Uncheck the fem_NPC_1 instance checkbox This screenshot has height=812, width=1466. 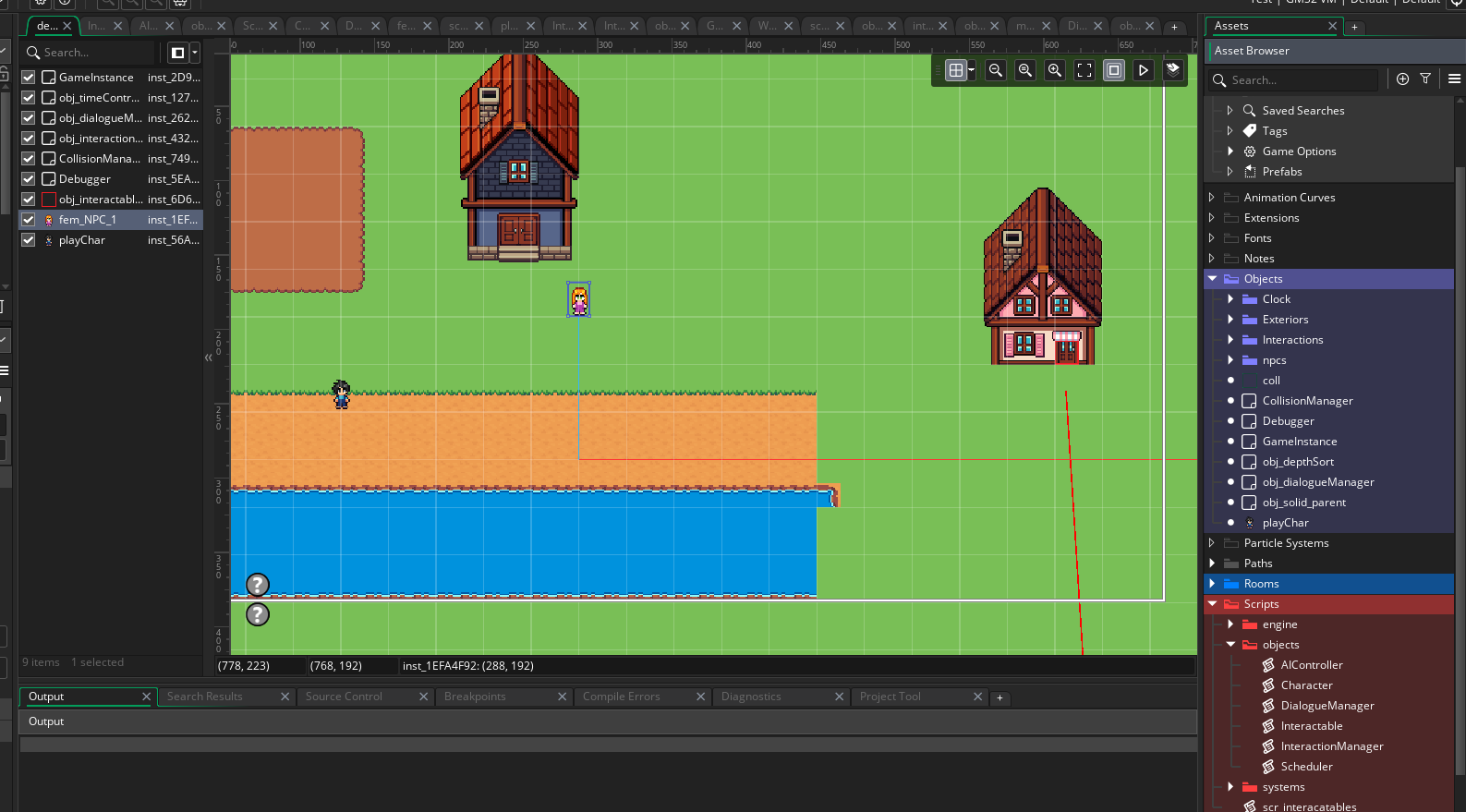point(29,220)
